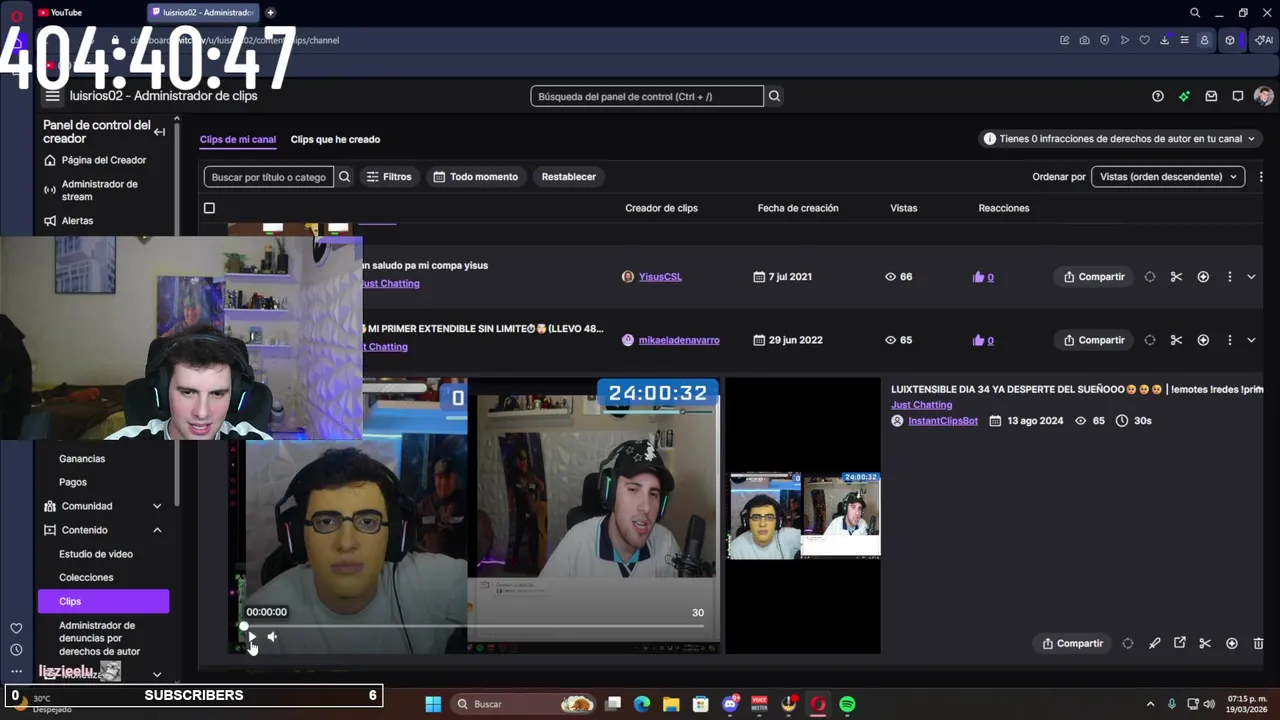Open the inbox mail icon

pos(1211,96)
